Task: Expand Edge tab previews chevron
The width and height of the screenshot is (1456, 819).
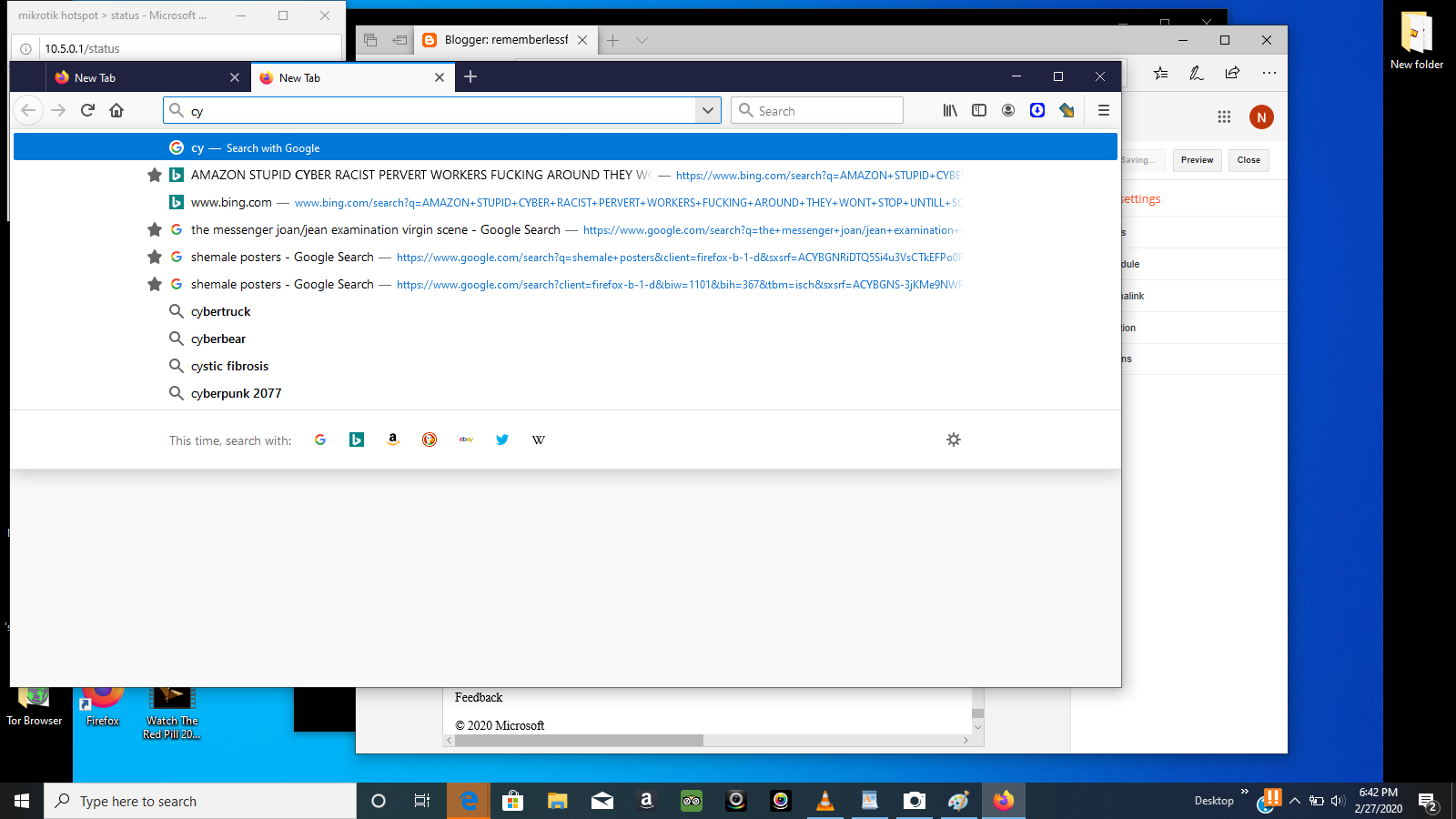Action: pyautogui.click(x=642, y=40)
